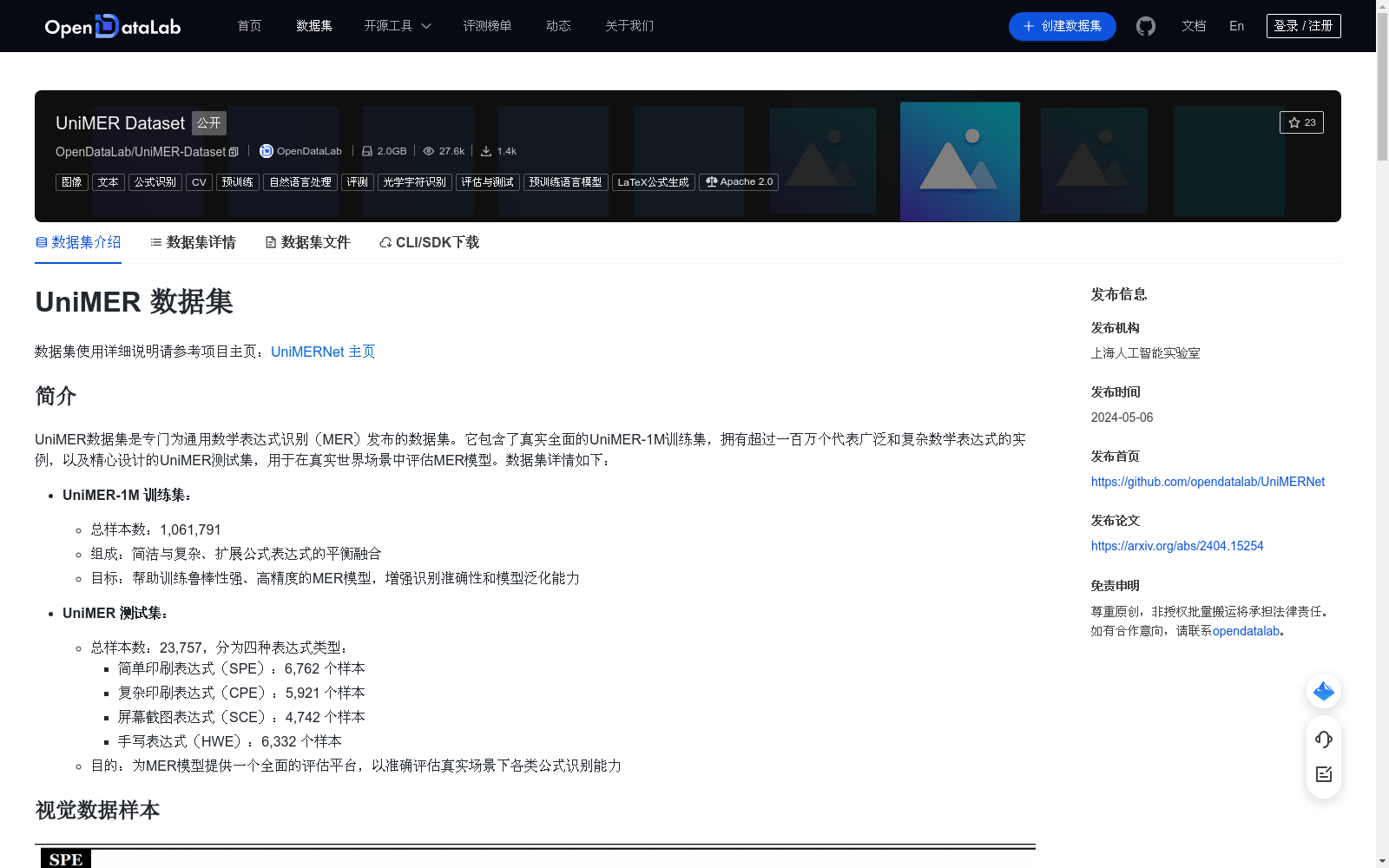Click 手写表达式（HWE）：6,332 个样本 line
Viewport: 1389px width, 868px height.
click(230, 741)
